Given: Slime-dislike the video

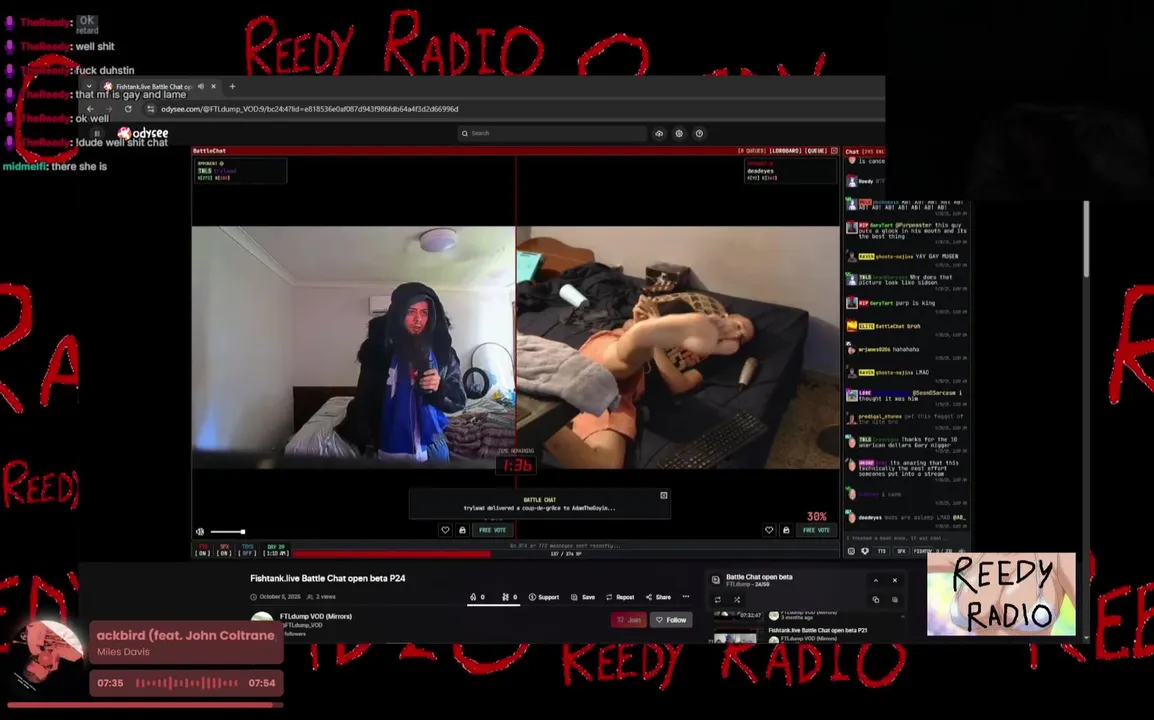Looking at the screenshot, I should tap(509, 597).
